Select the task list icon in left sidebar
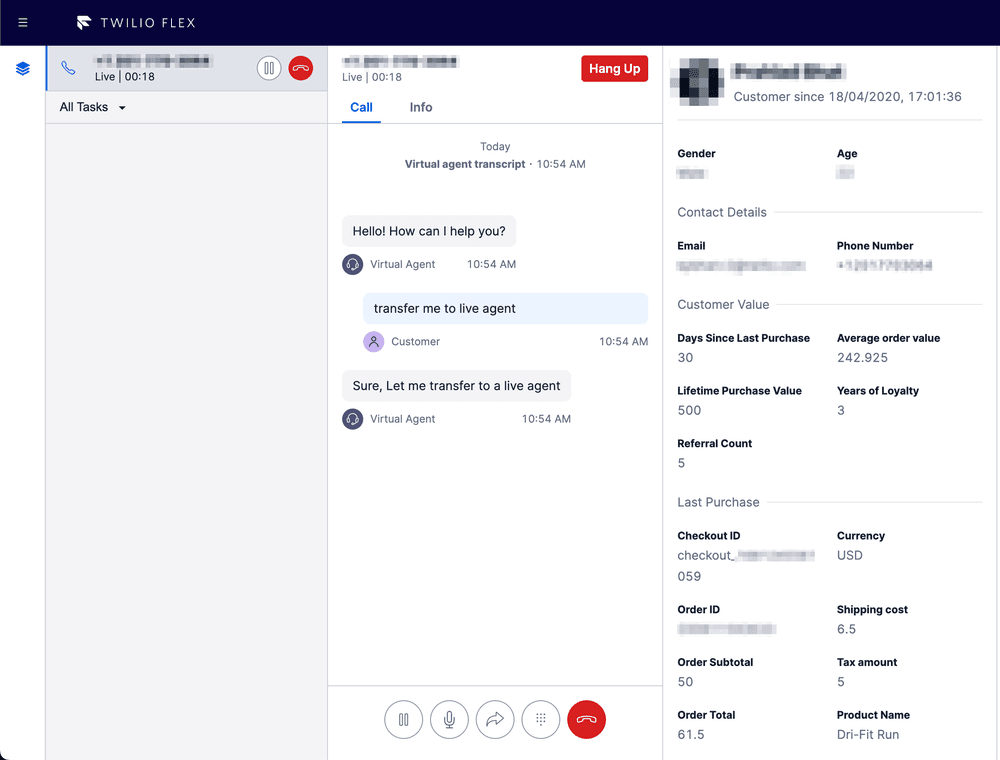This screenshot has width=1000, height=760. click(22, 68)
